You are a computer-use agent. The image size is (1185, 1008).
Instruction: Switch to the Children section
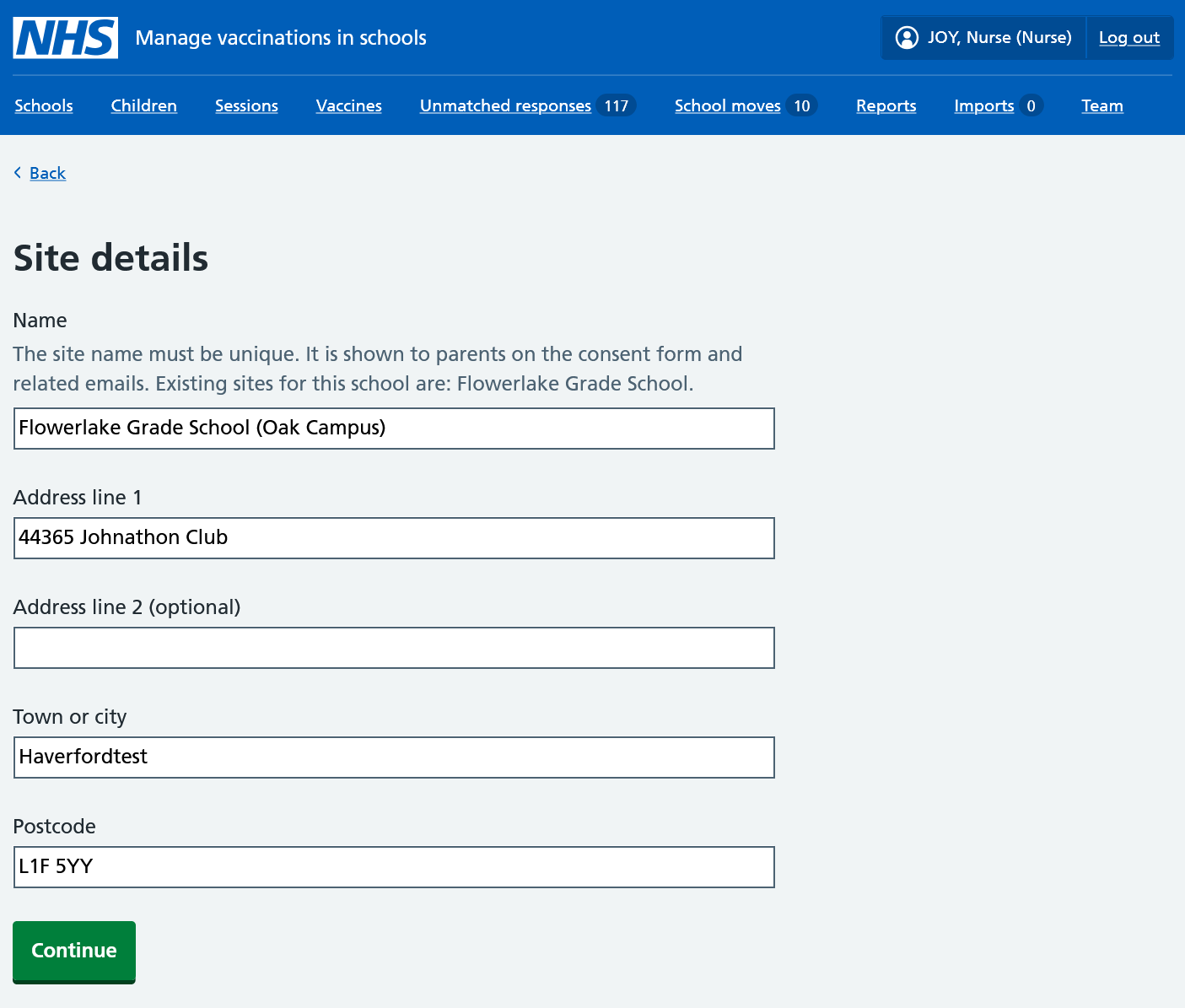tap(143, 105)
